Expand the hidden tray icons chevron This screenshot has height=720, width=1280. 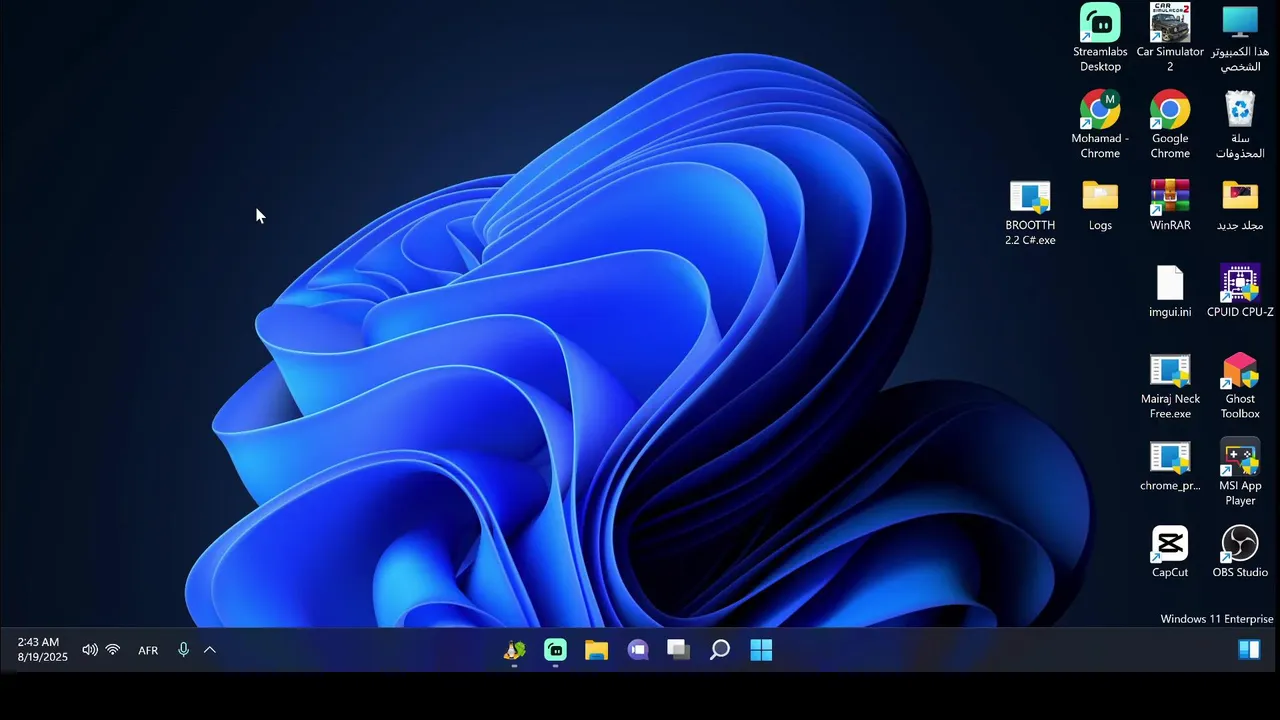[210, 650]
